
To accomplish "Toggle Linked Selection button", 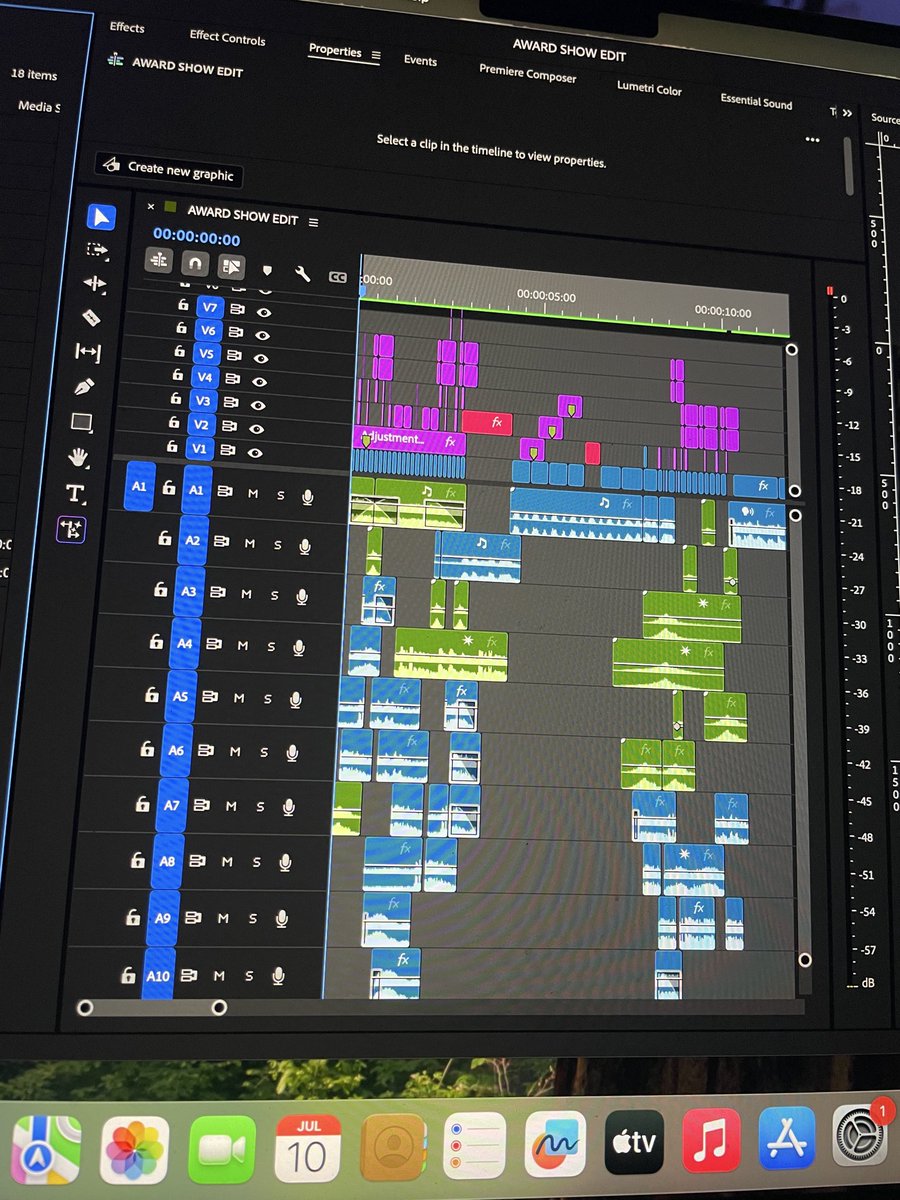I will point(230,267).
